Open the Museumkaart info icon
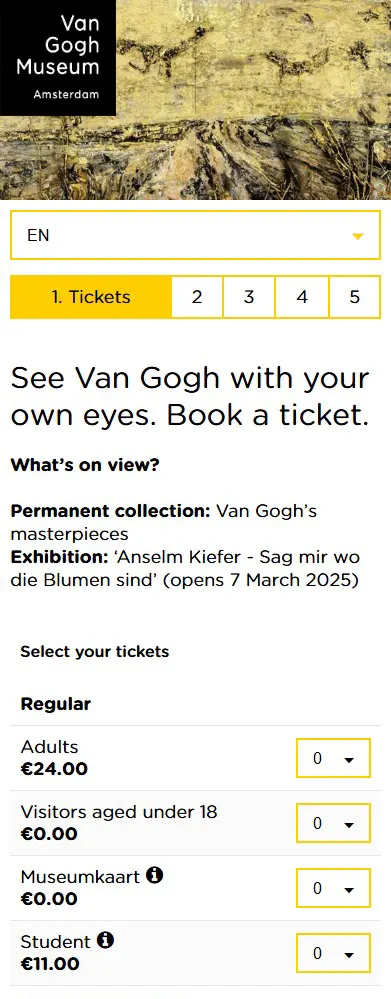391x999 pixels. [x=155, y=876]
